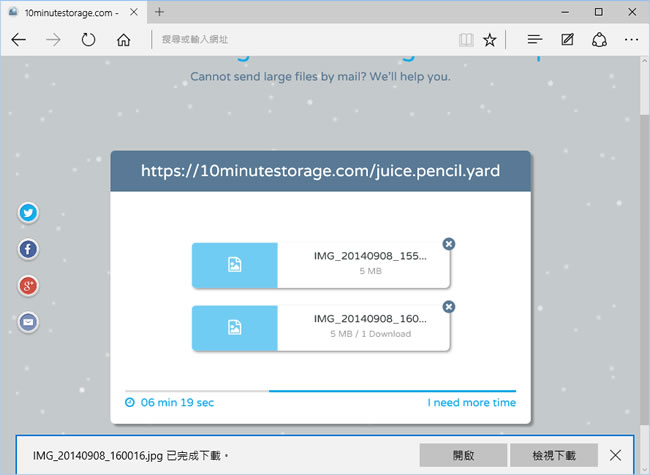Click the countdown progress bar
650x475 pixels.
coord(320,391)
